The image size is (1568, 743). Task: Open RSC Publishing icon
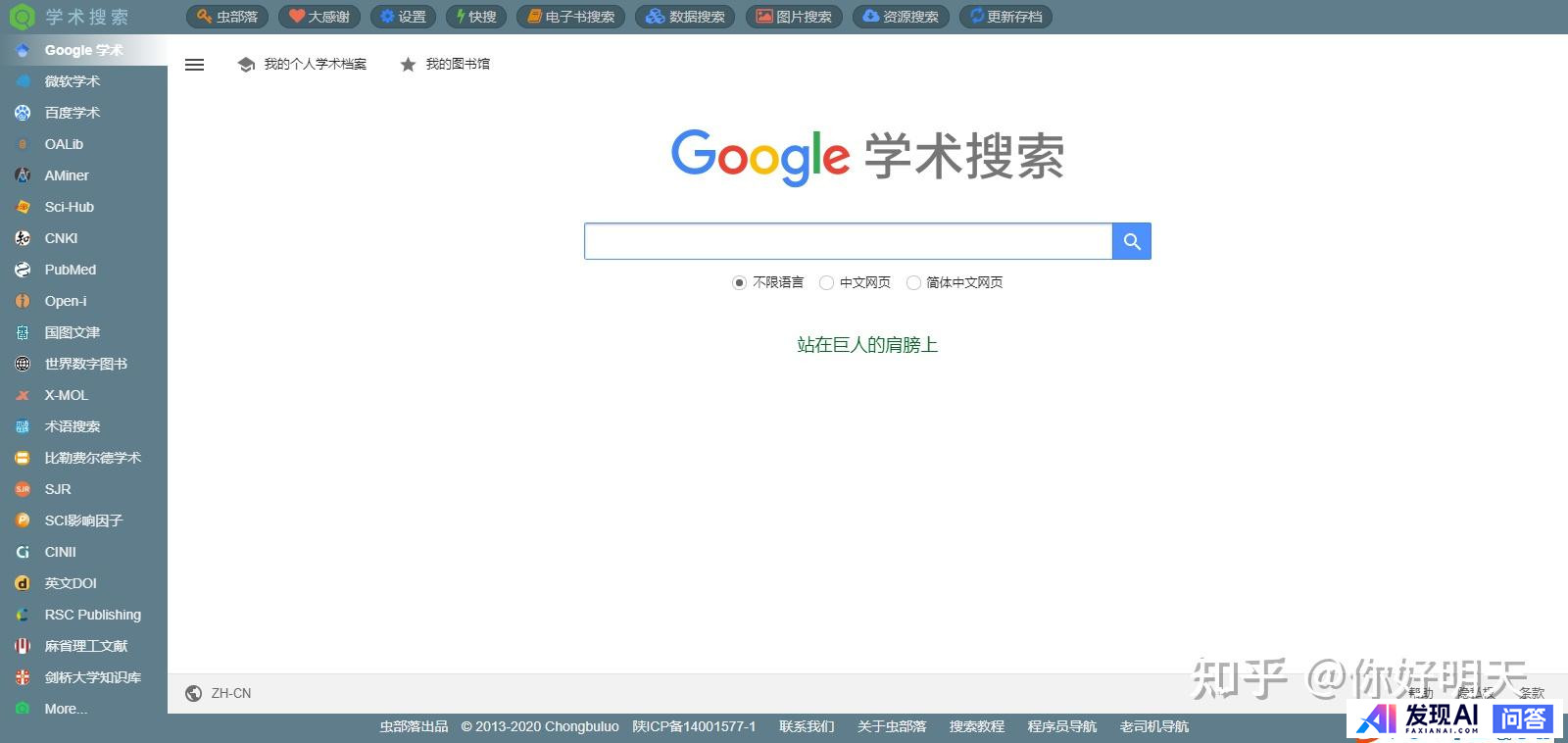pos(23,615)
